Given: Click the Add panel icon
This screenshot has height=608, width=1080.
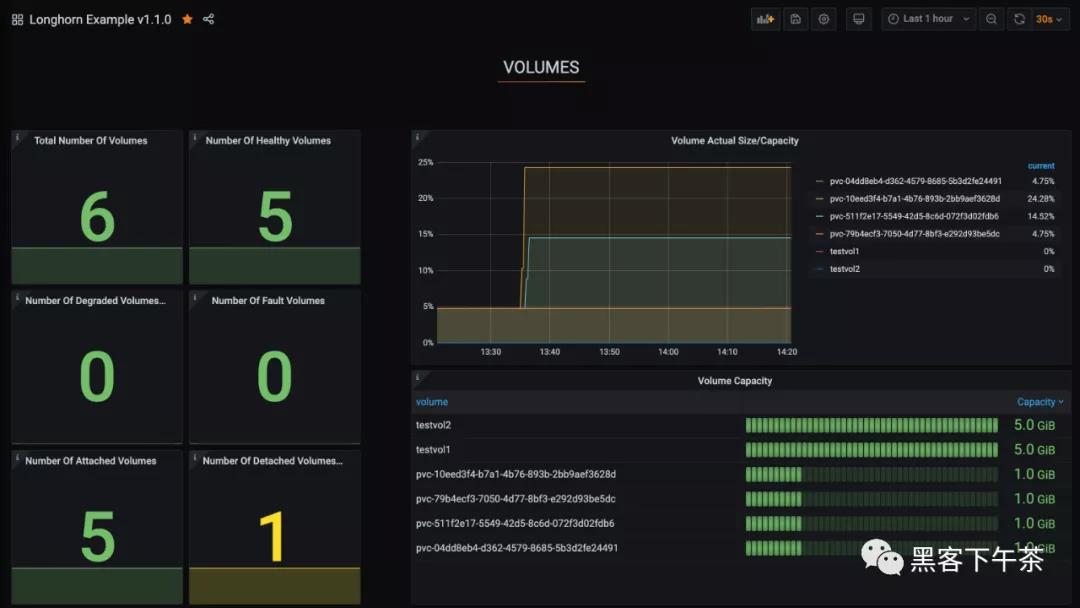Looking at the screenshot, I should 765,19.
